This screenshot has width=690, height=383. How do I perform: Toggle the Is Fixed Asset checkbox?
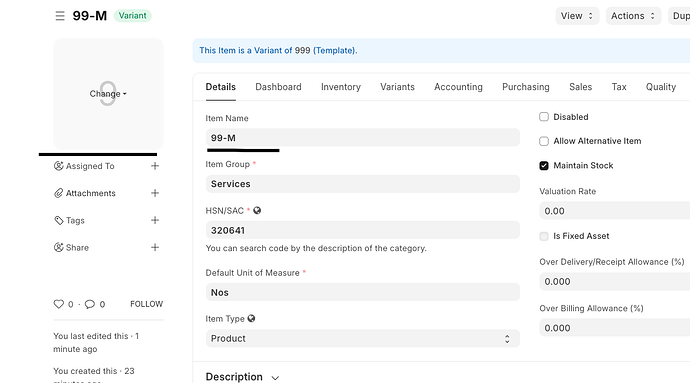point(544,236)
